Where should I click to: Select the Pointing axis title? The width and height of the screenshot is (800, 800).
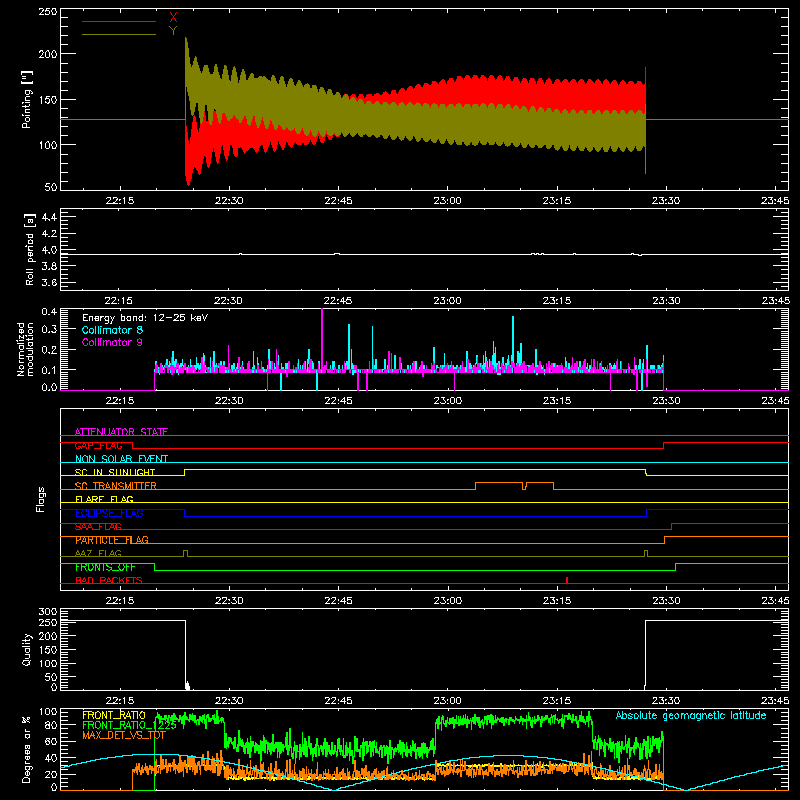[27, 99]
